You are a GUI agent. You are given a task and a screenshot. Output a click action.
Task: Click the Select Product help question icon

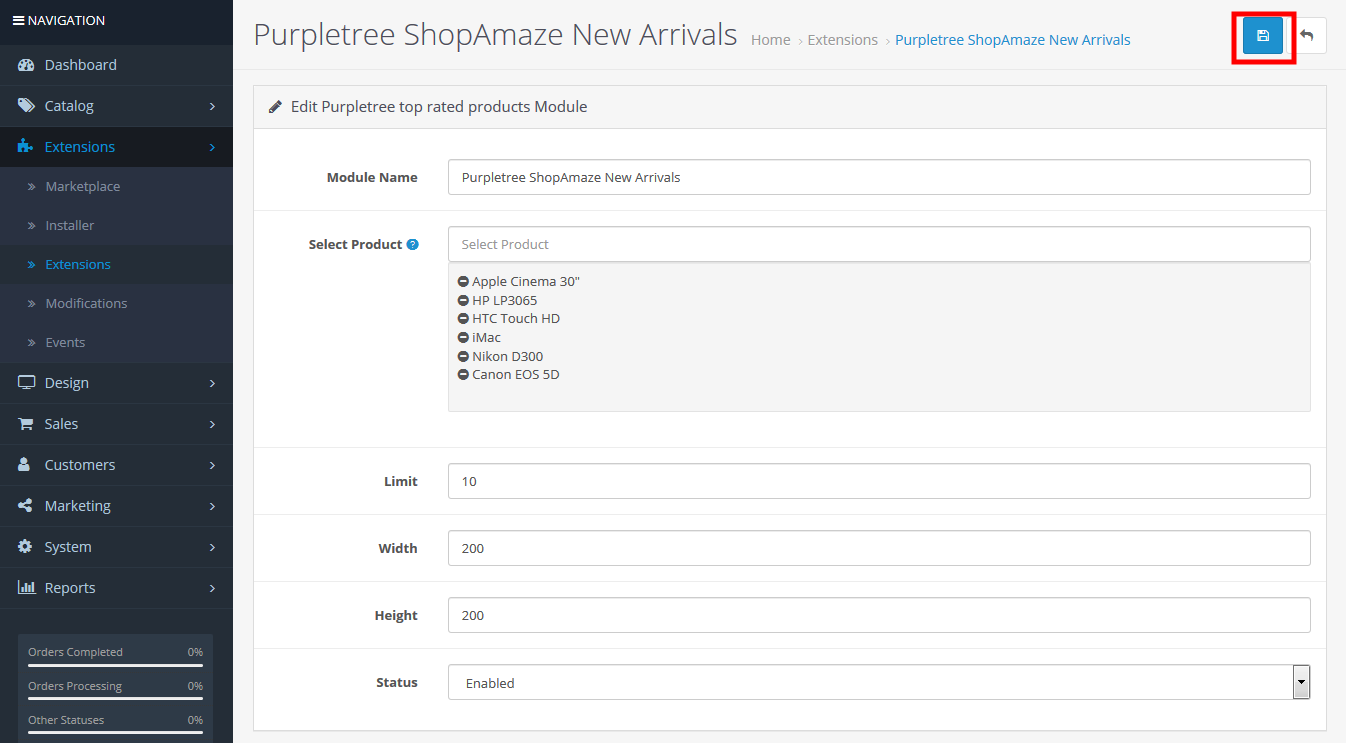tap(413, 244)
